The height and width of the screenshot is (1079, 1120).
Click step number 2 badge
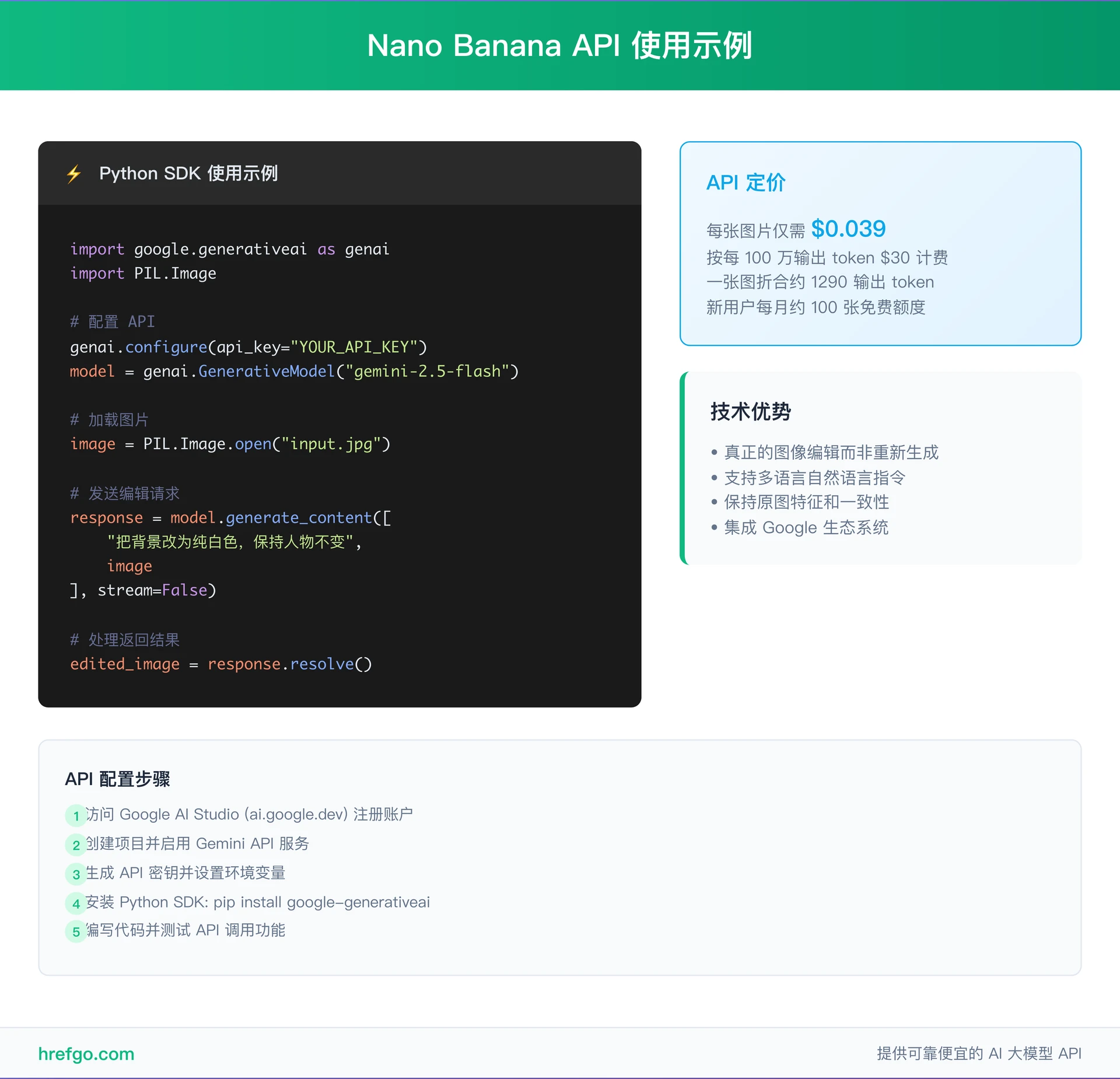point(76,845)
